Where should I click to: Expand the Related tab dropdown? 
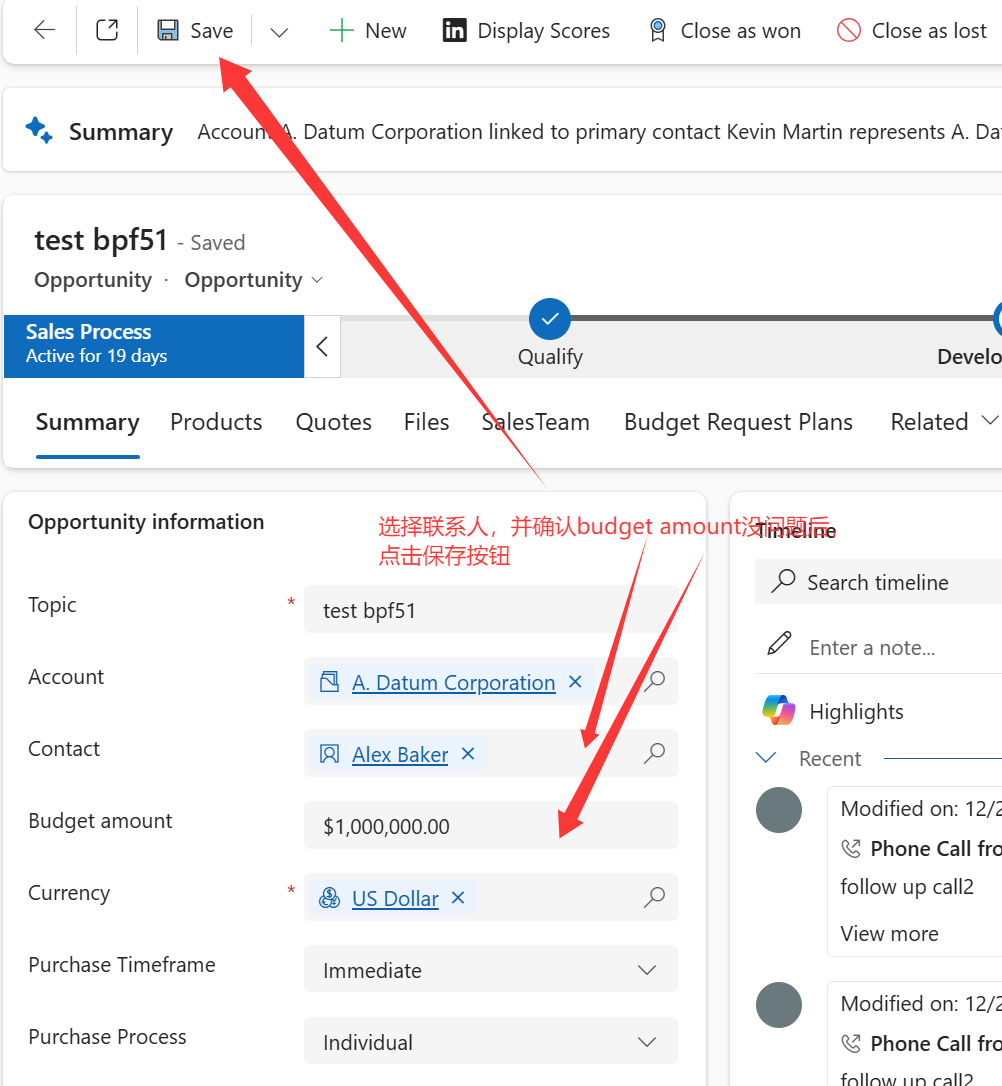[945, 422]
